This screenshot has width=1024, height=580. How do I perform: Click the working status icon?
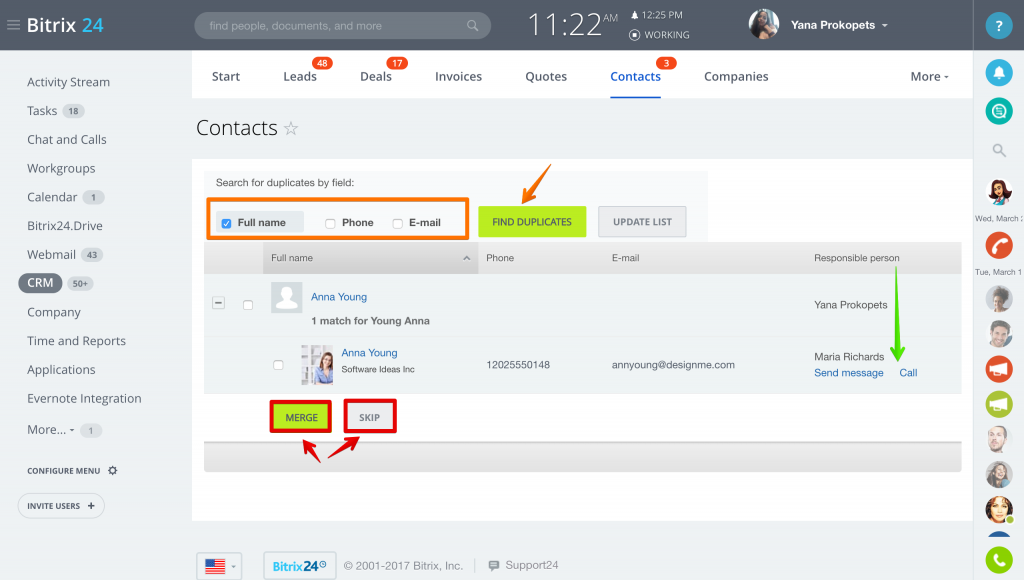click(x=634, y=35)
